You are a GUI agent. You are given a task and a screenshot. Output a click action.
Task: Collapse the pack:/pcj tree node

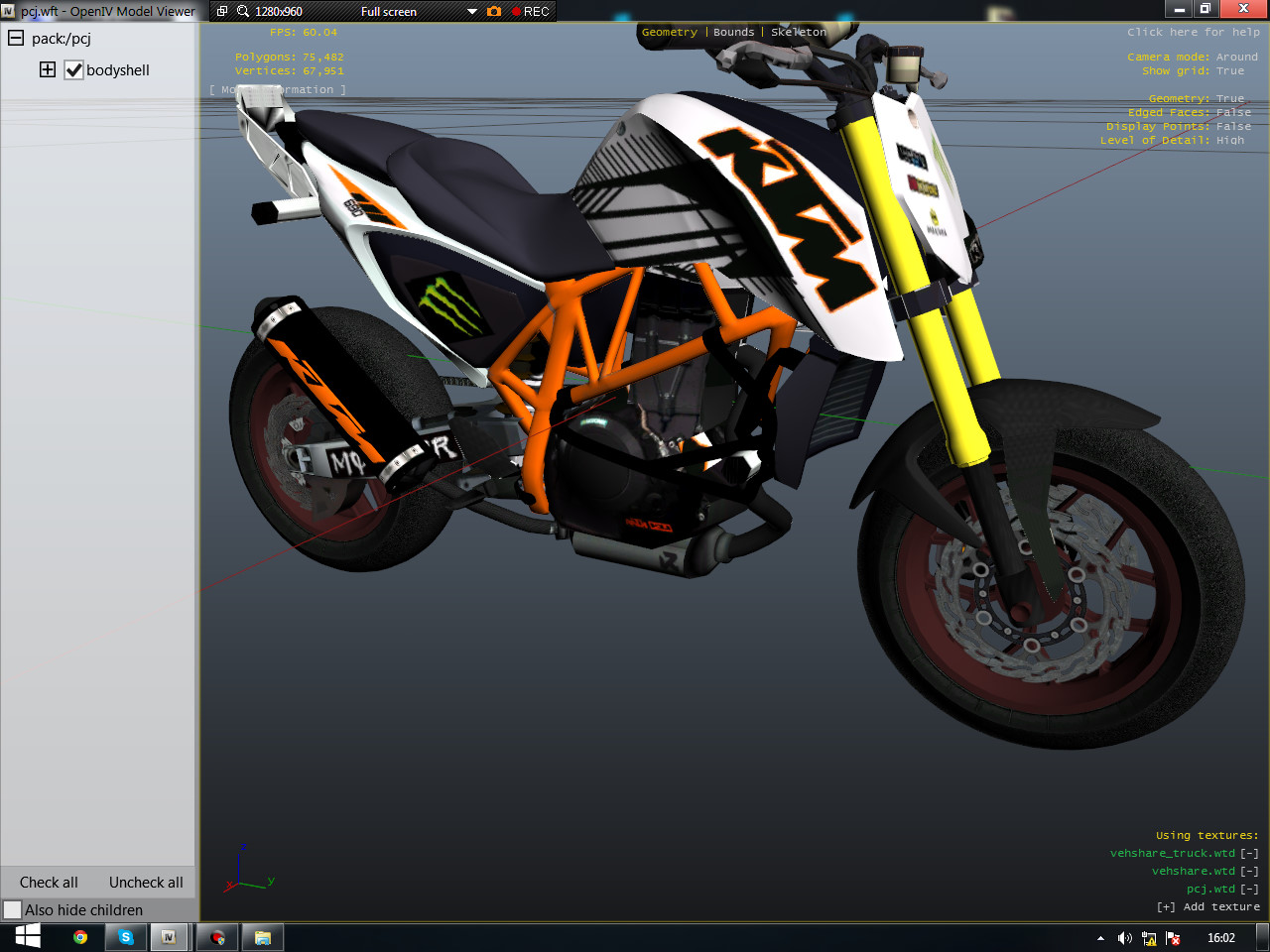16,38
